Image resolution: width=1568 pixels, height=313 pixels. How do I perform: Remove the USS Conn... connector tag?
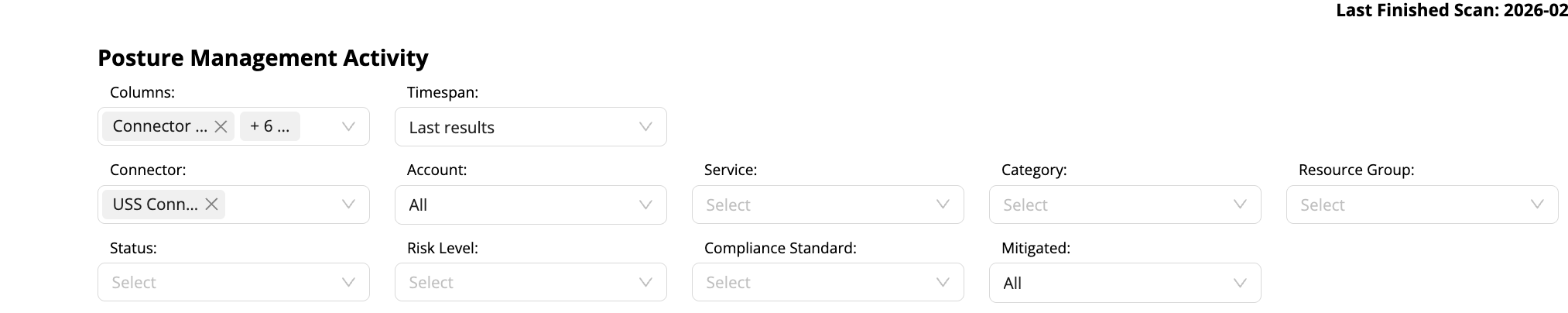click(x=211, y=205)
